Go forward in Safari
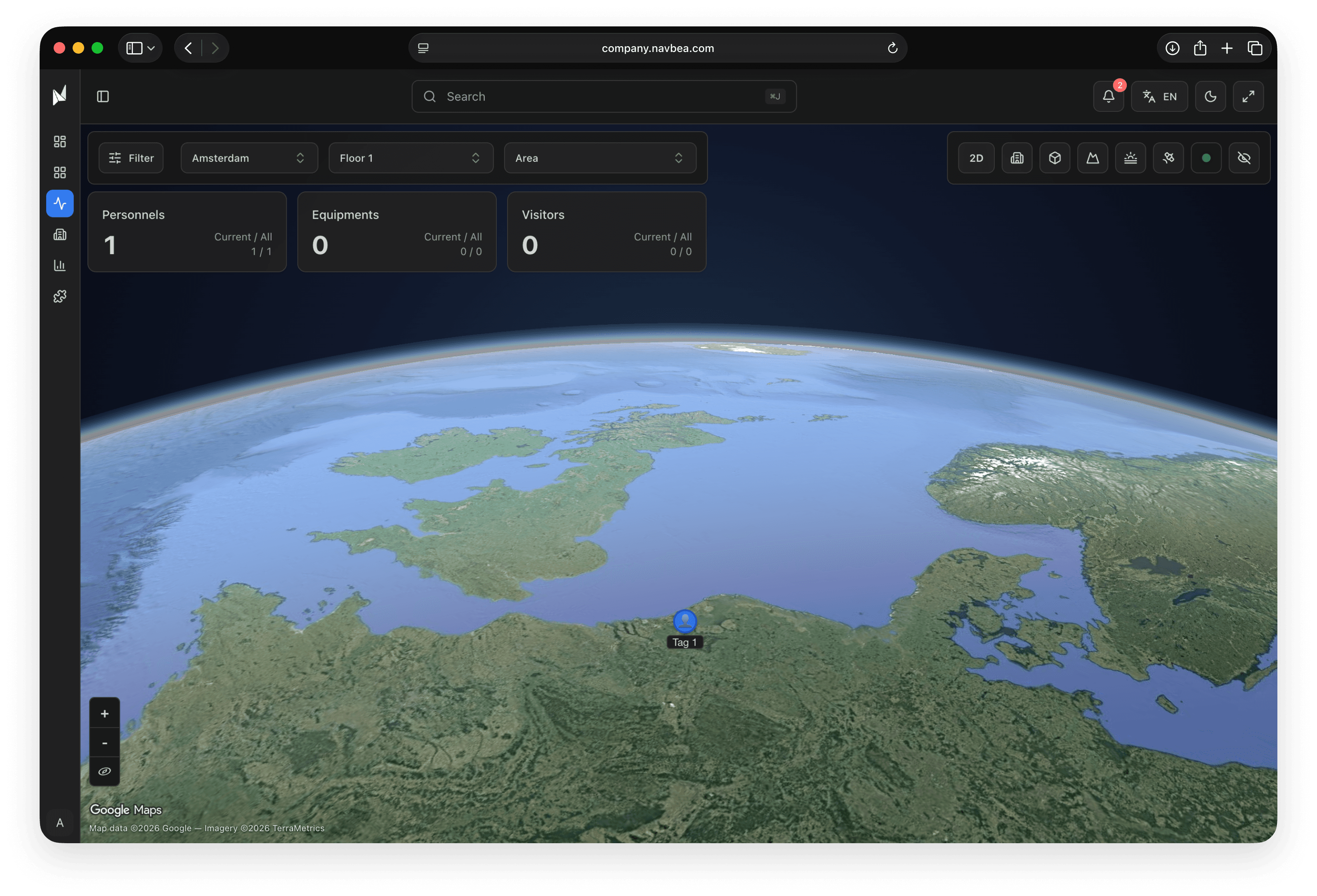Image resolution: width=1317 pixels, height=896 pixels. [215, 48]
